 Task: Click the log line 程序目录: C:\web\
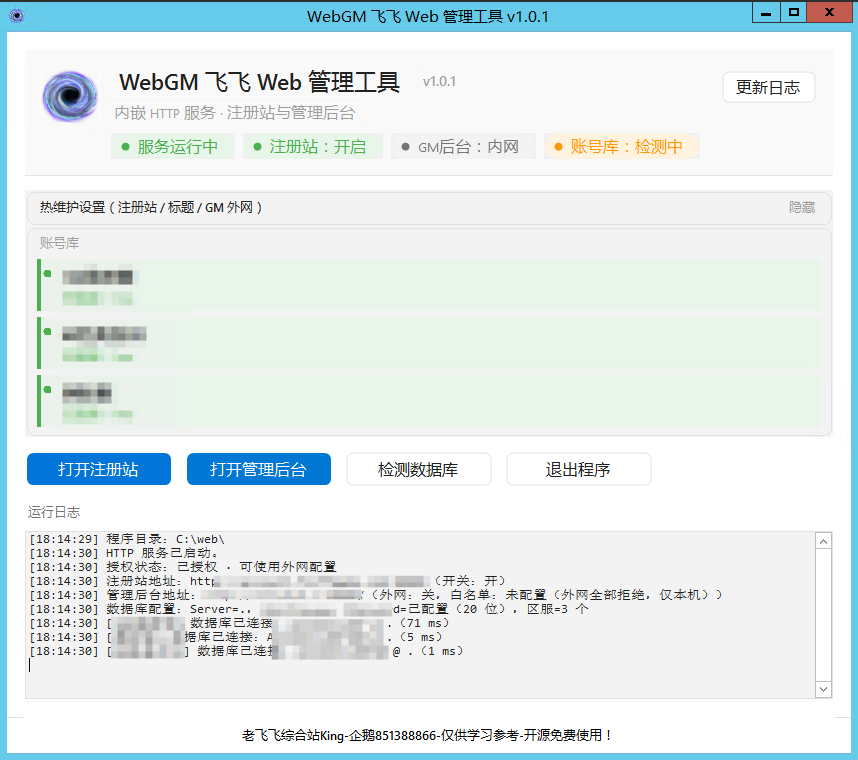point(127,539)
